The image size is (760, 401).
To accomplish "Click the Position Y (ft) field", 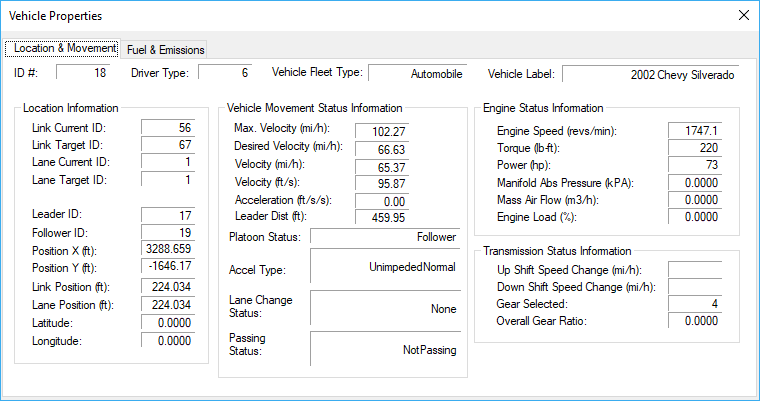I will click(x=168, y=266).
